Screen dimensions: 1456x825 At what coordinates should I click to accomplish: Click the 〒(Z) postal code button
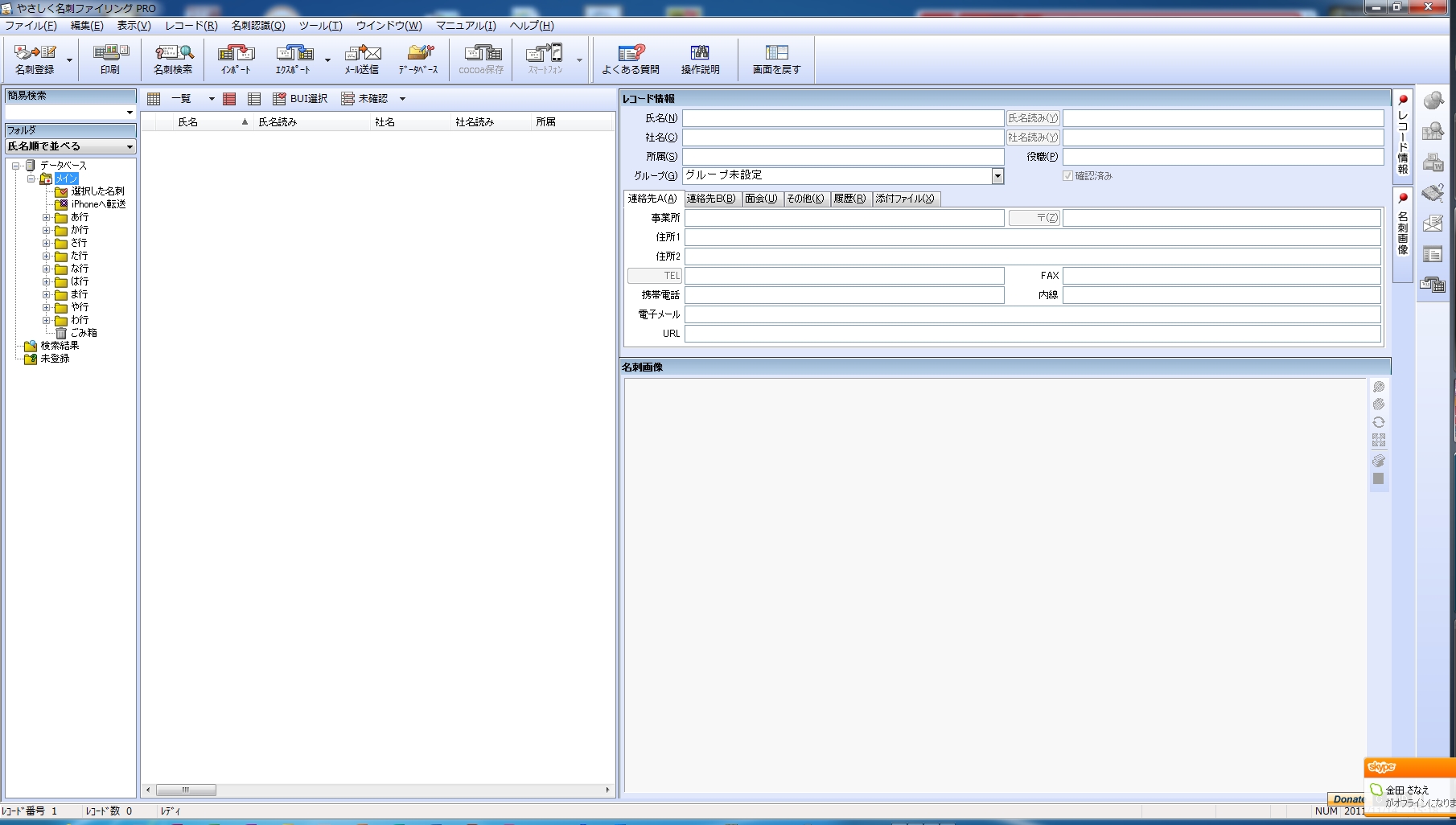1034,218
